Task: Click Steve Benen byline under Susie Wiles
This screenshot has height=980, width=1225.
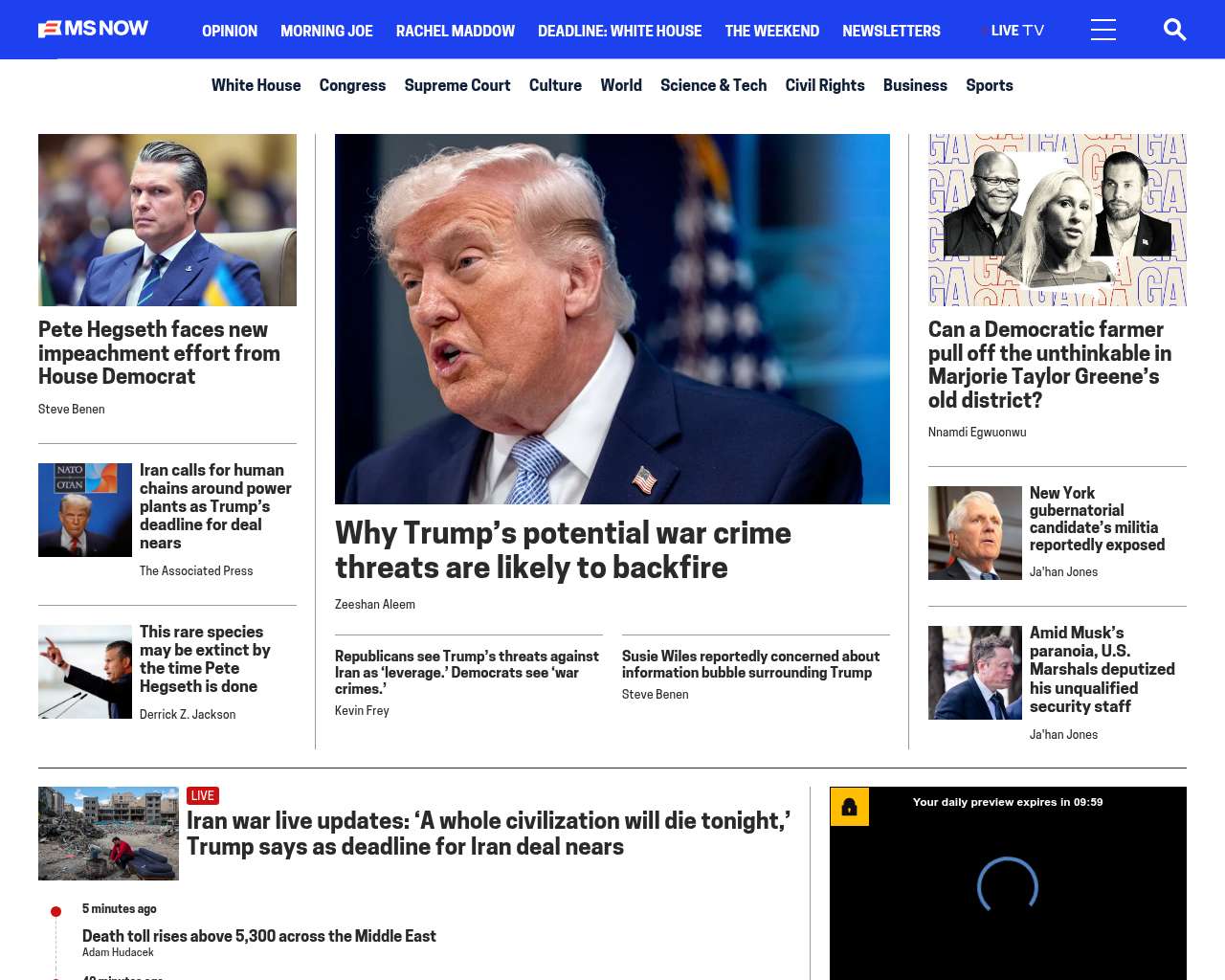Action: point(656,695)
